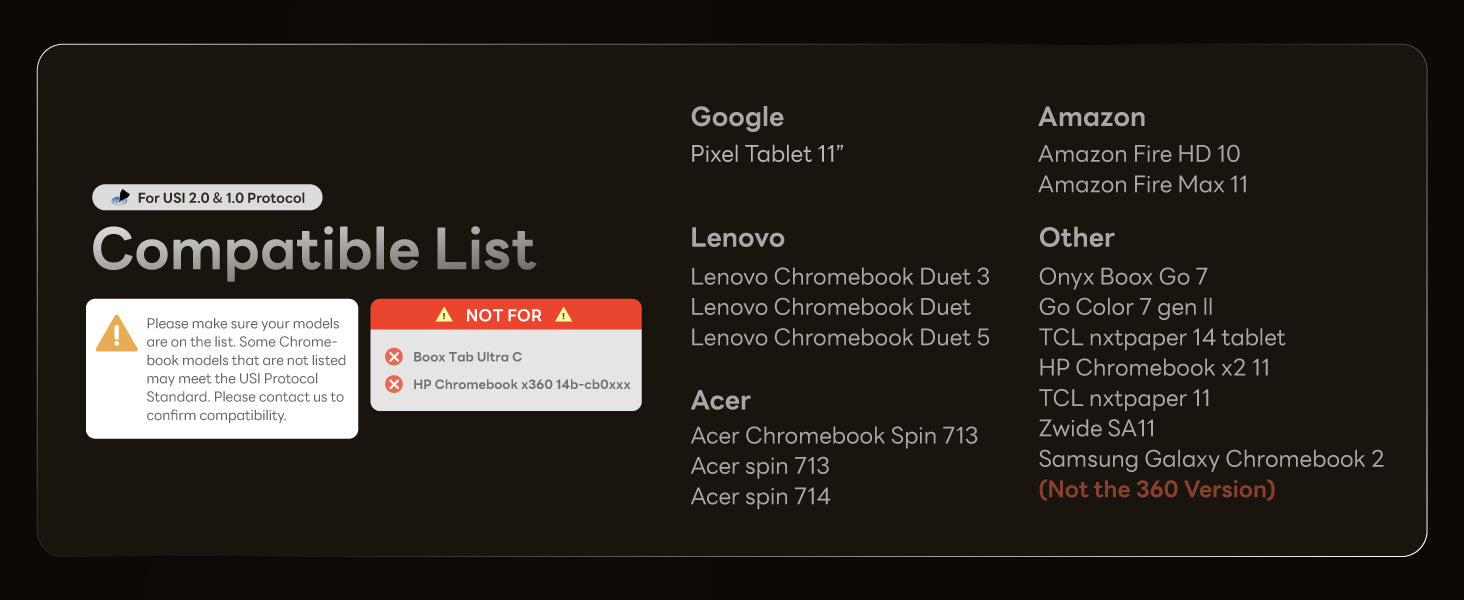Click the red Not the 360 Version note

(x=1157, y=490)
